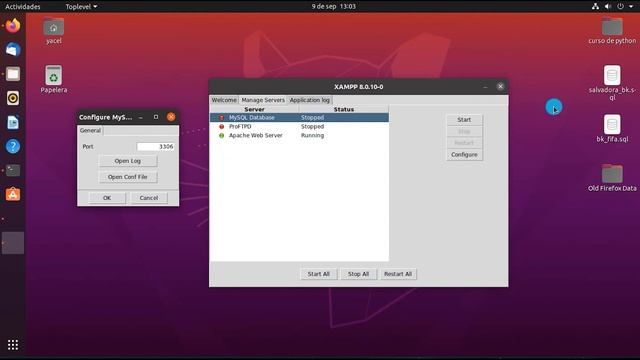The image size is (640, 360).
Task: Click the network status icon in top bar
Action: coord(595,6)
